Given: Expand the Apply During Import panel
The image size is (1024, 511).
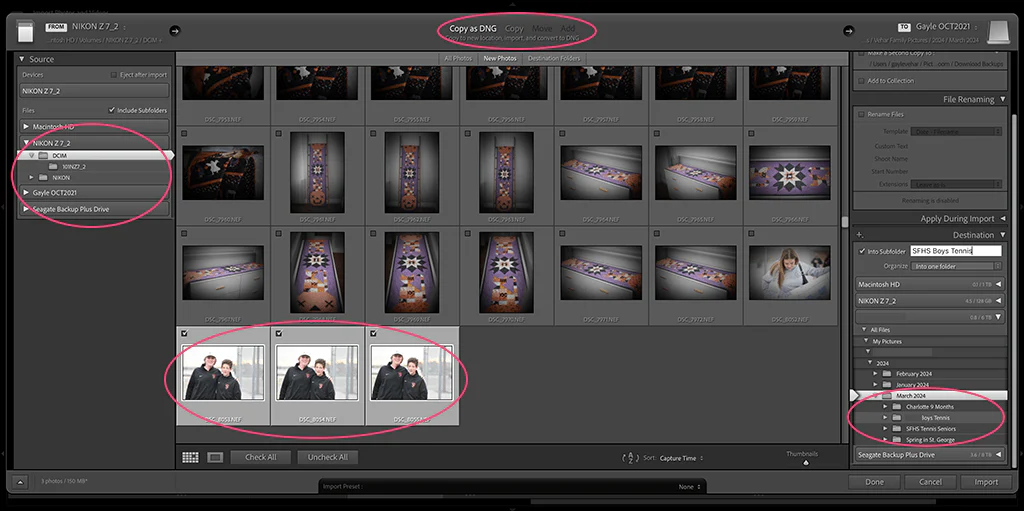Looking at the screenshot, I should pyautogui.click(x=1002, y=219).
